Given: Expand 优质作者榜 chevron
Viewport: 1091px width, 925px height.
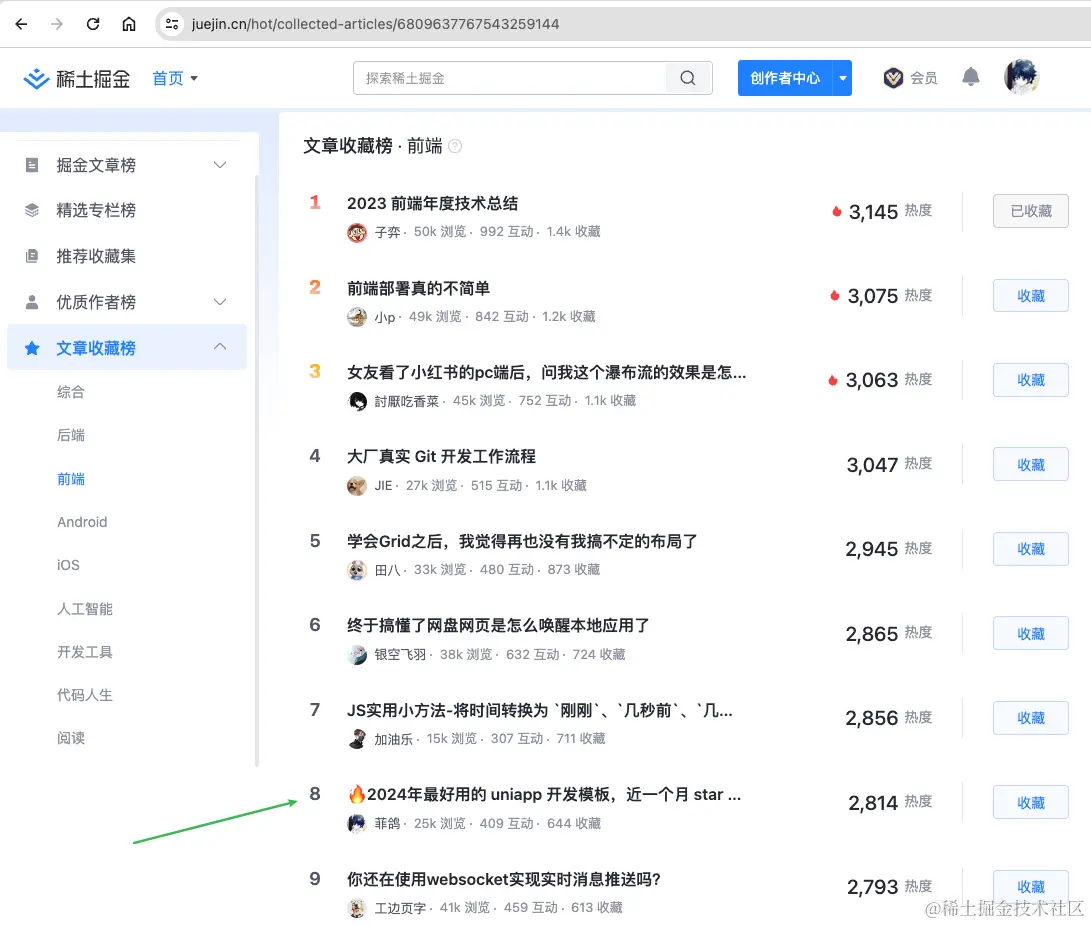Looking at the screenshot, I should click(220, 302).
